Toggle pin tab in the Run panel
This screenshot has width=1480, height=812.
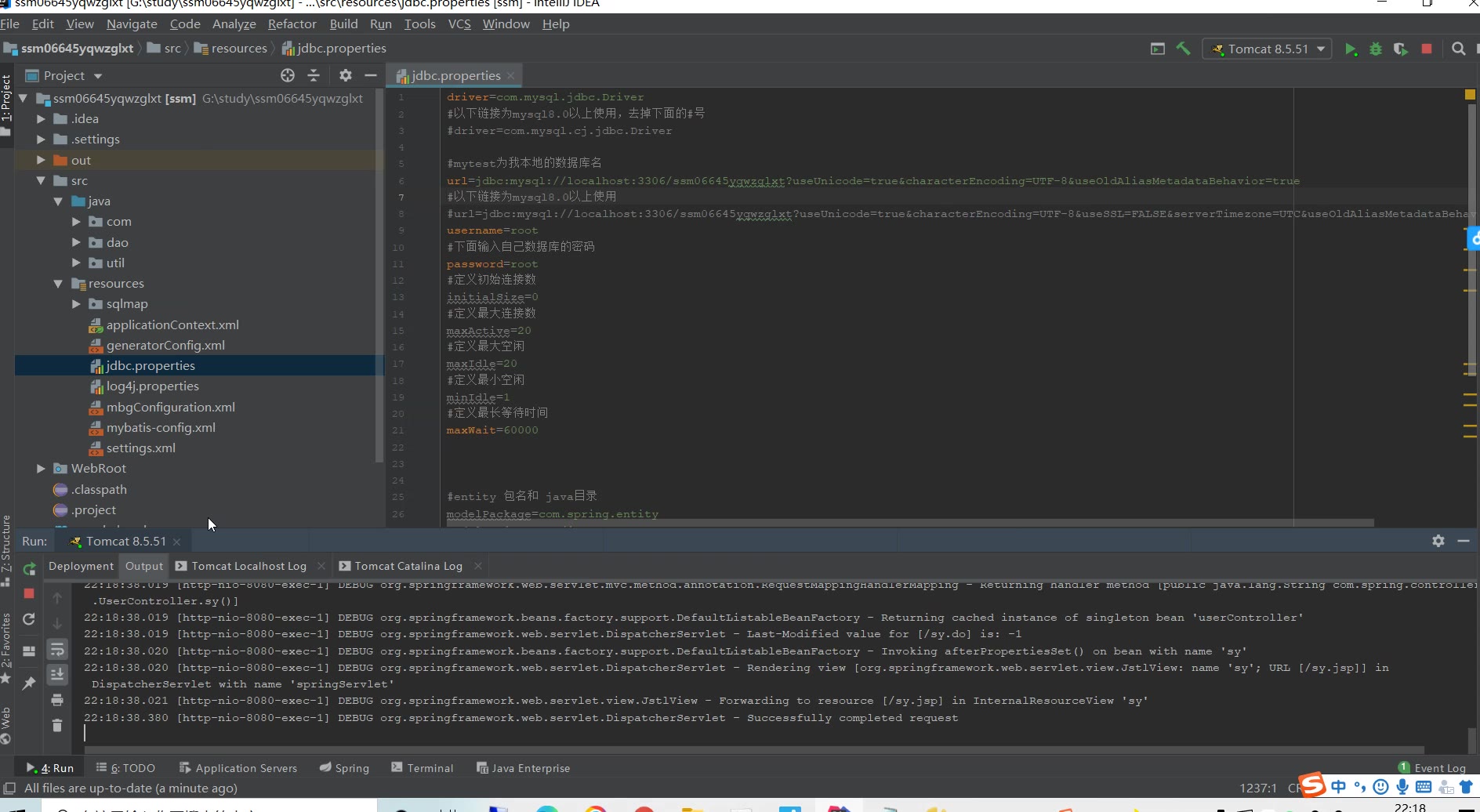(x=29, y=683)
